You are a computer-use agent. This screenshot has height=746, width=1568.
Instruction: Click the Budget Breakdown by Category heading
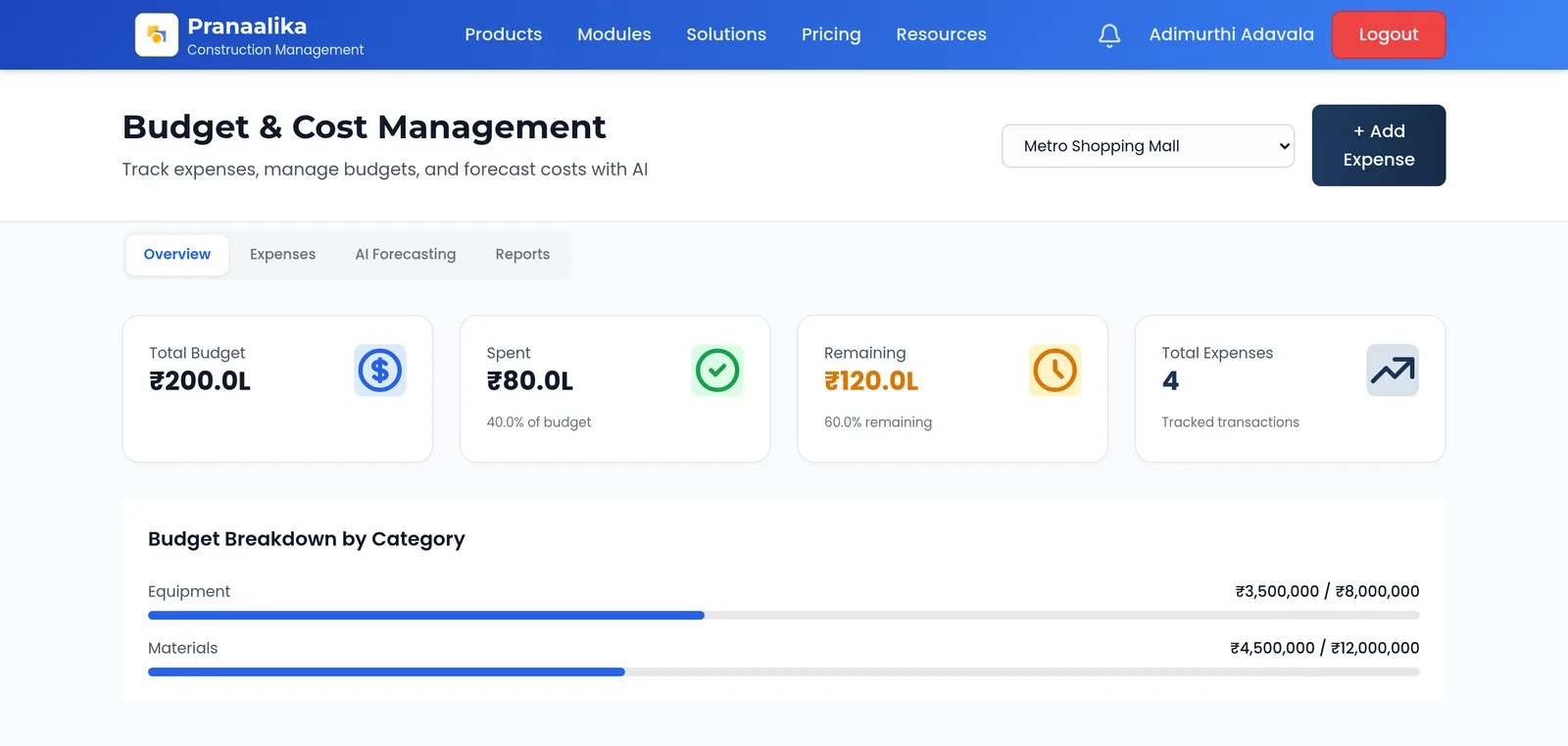pyautogui.click(x=307, y=539)
